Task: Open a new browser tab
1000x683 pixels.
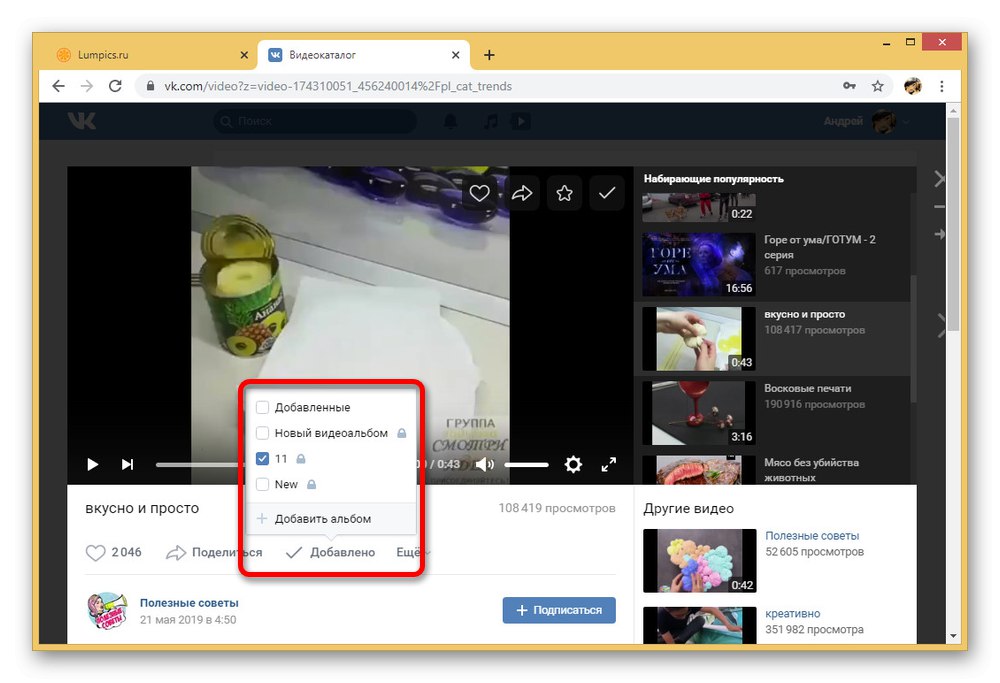Action: (489, 55)
